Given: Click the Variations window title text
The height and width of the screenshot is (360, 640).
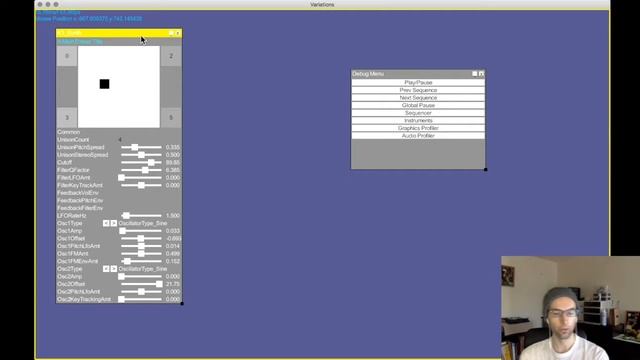Looking at the screenshot, I should 322,4.
